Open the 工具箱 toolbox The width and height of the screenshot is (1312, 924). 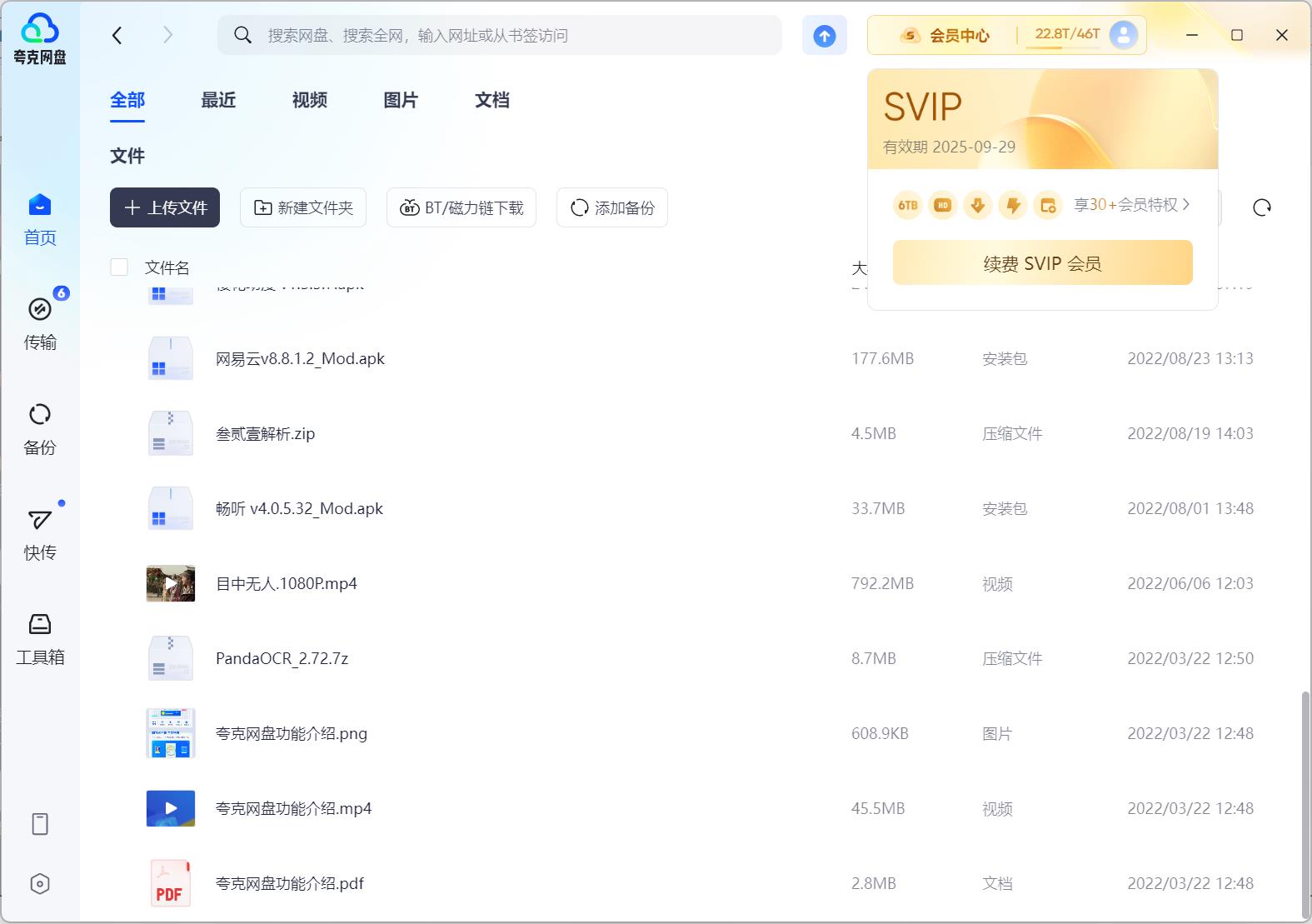[40, 639]
